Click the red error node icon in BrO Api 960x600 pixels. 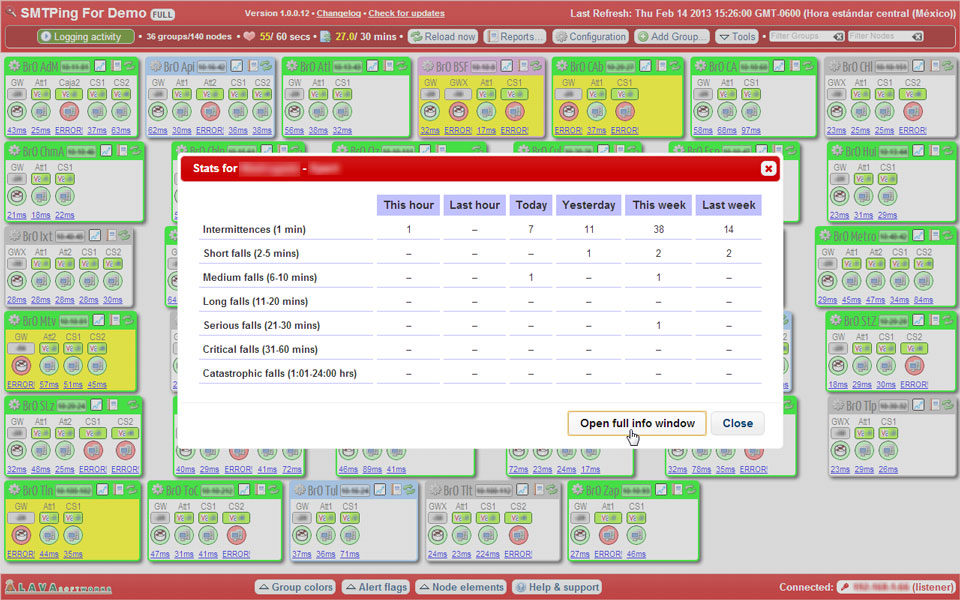(x=210, y=111)
